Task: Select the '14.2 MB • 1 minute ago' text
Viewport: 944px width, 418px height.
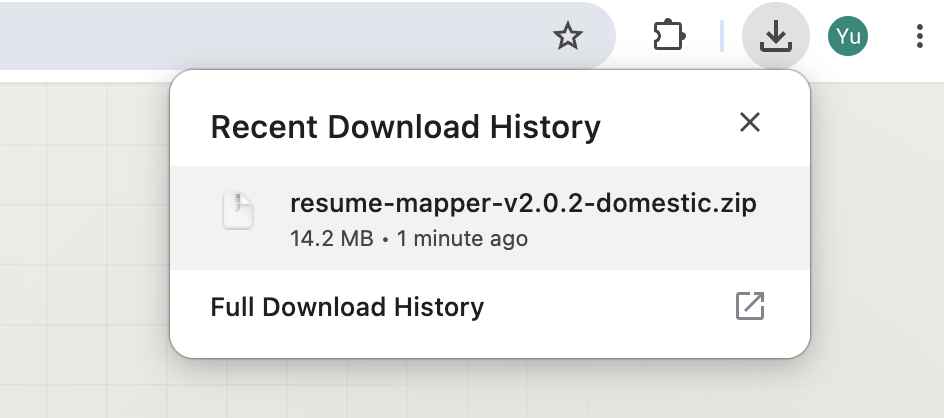Action: point(409,239)
